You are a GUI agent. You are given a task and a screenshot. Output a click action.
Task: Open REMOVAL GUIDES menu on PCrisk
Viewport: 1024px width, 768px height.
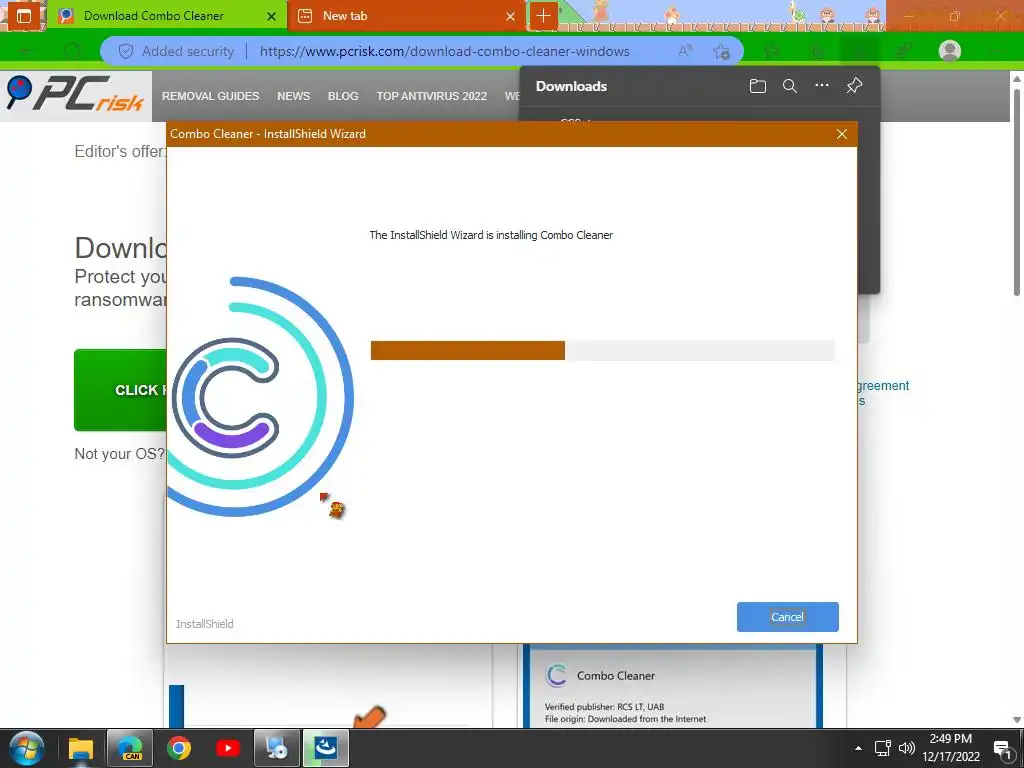click(210, 96)
